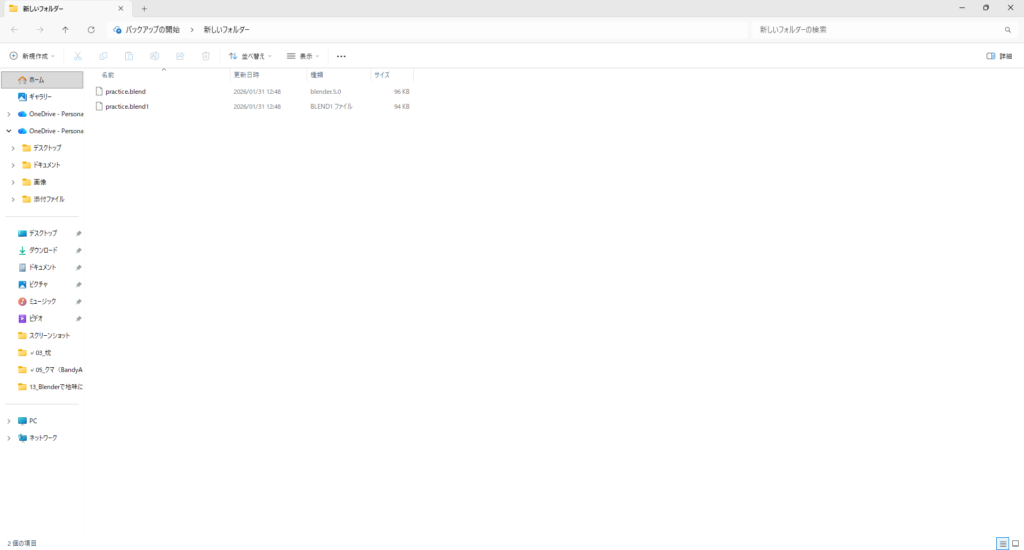This screenshot has height=550, width=1024.
Task: Close the 新しいフォルダー tab
Action: (x=121, y=8)
